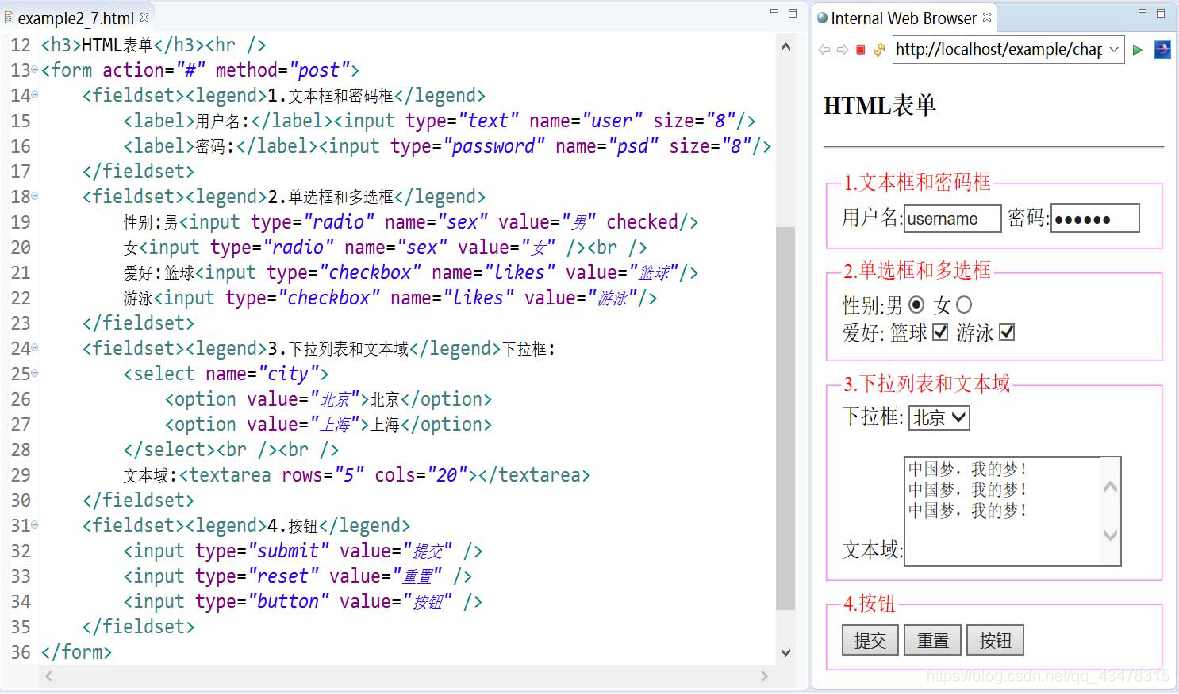Click the 按钮 button

coord(995,641)
